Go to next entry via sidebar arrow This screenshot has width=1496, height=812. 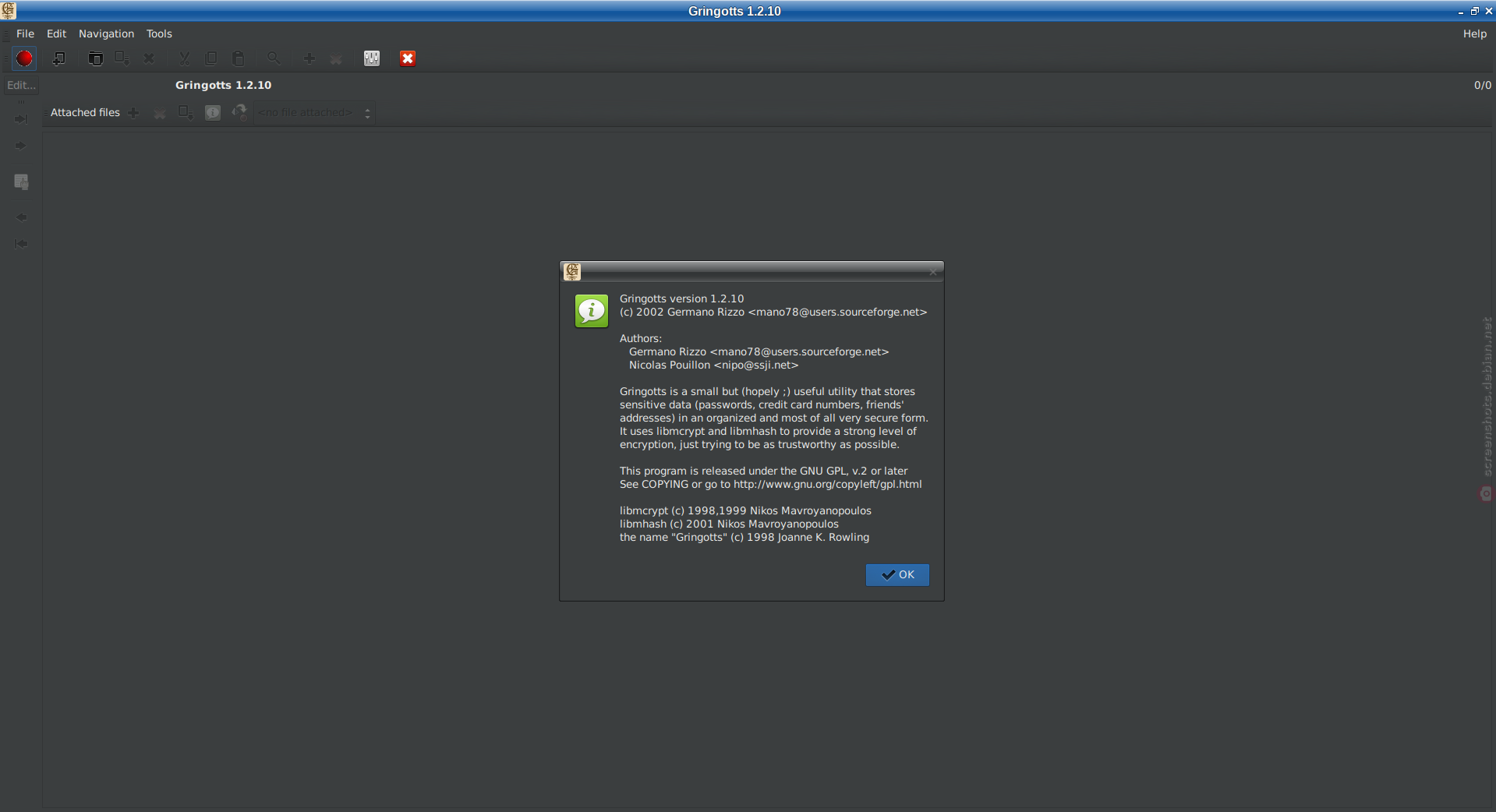[x=21, y=146]
